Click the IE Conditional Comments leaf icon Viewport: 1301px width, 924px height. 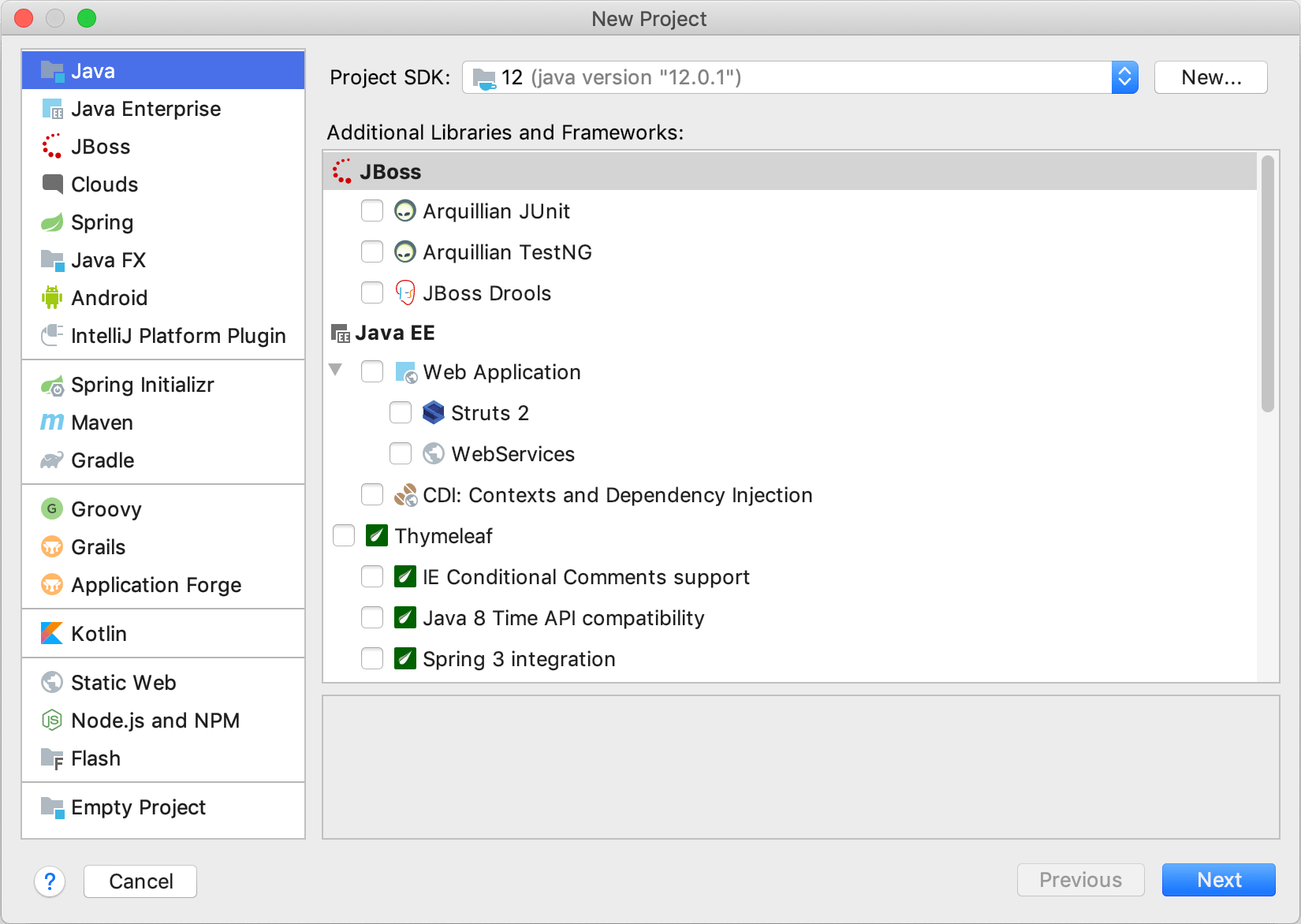coord(405,576)
